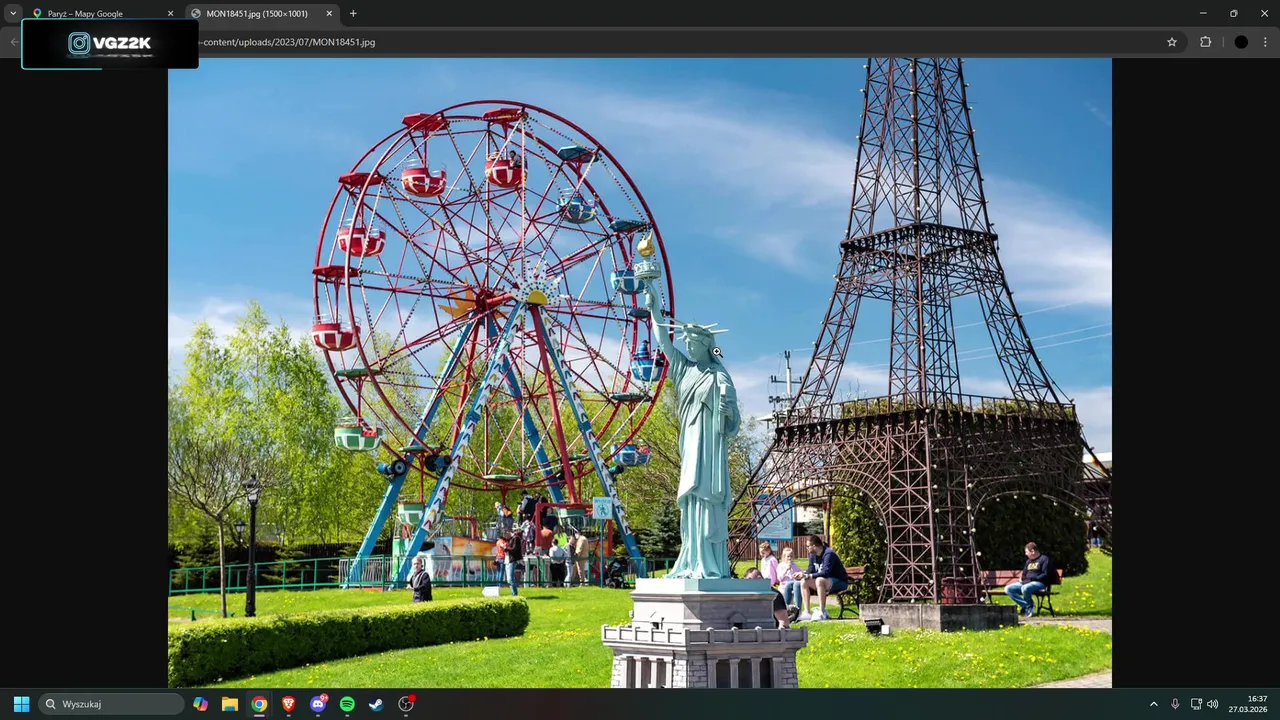1280x720 pixels.
Task: Open a new browser tab
Action: pyautogui.click(x=353, y=14)
